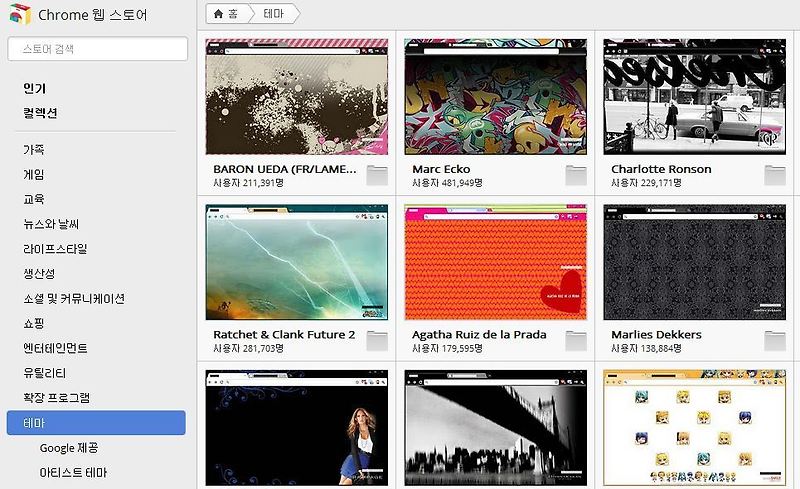The height and width of the screenshot is (489, 800).
Task: Open the 인기 section in sidebar
Action: (x=35, y=88)
